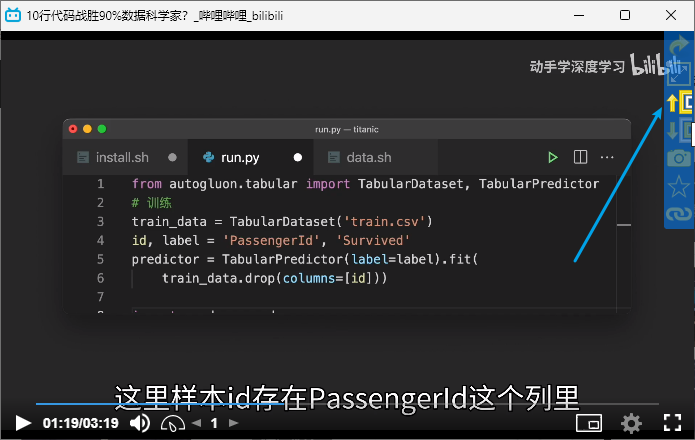Click the run.py tab in video

pos(240,158)
